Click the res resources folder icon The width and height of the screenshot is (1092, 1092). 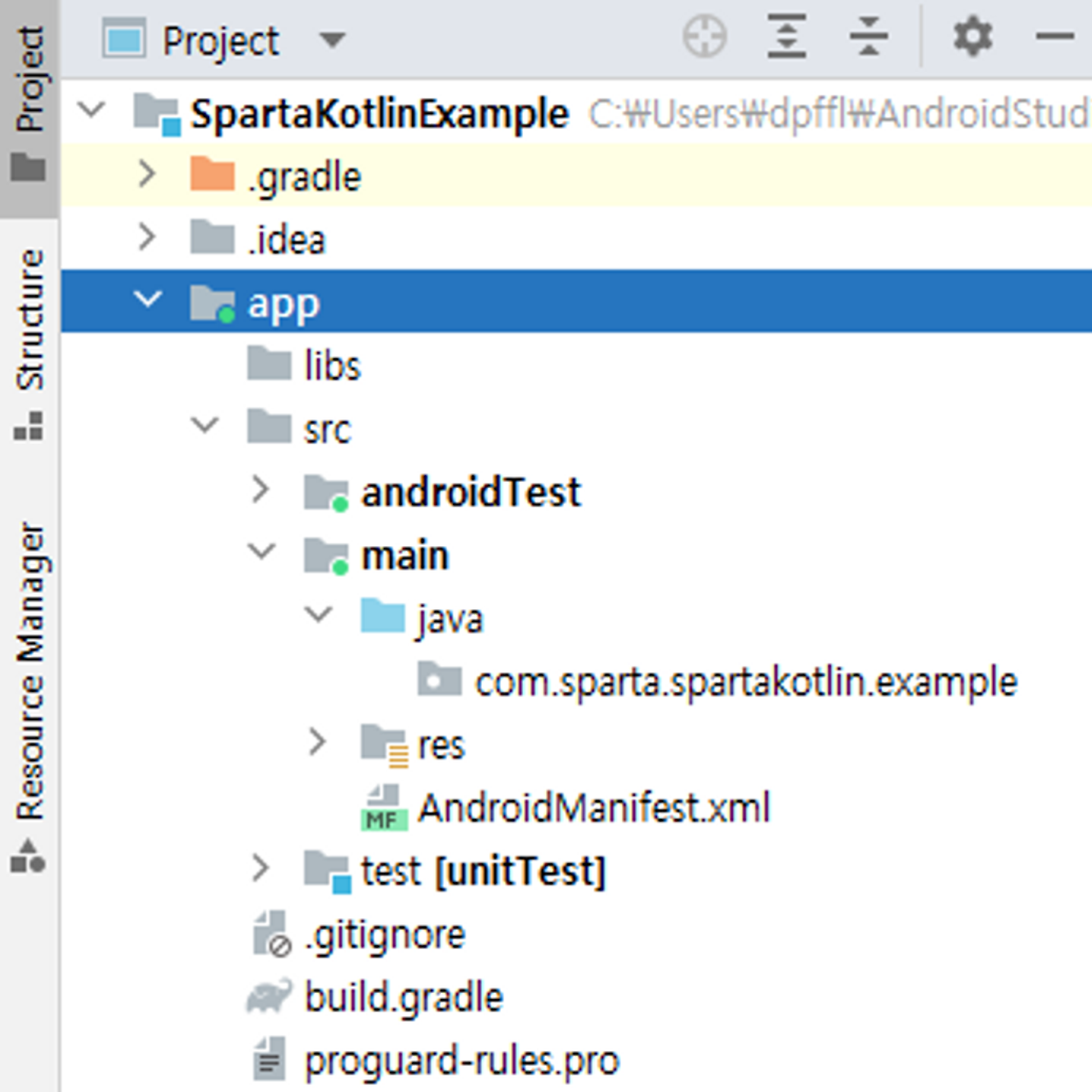point(384,746)
